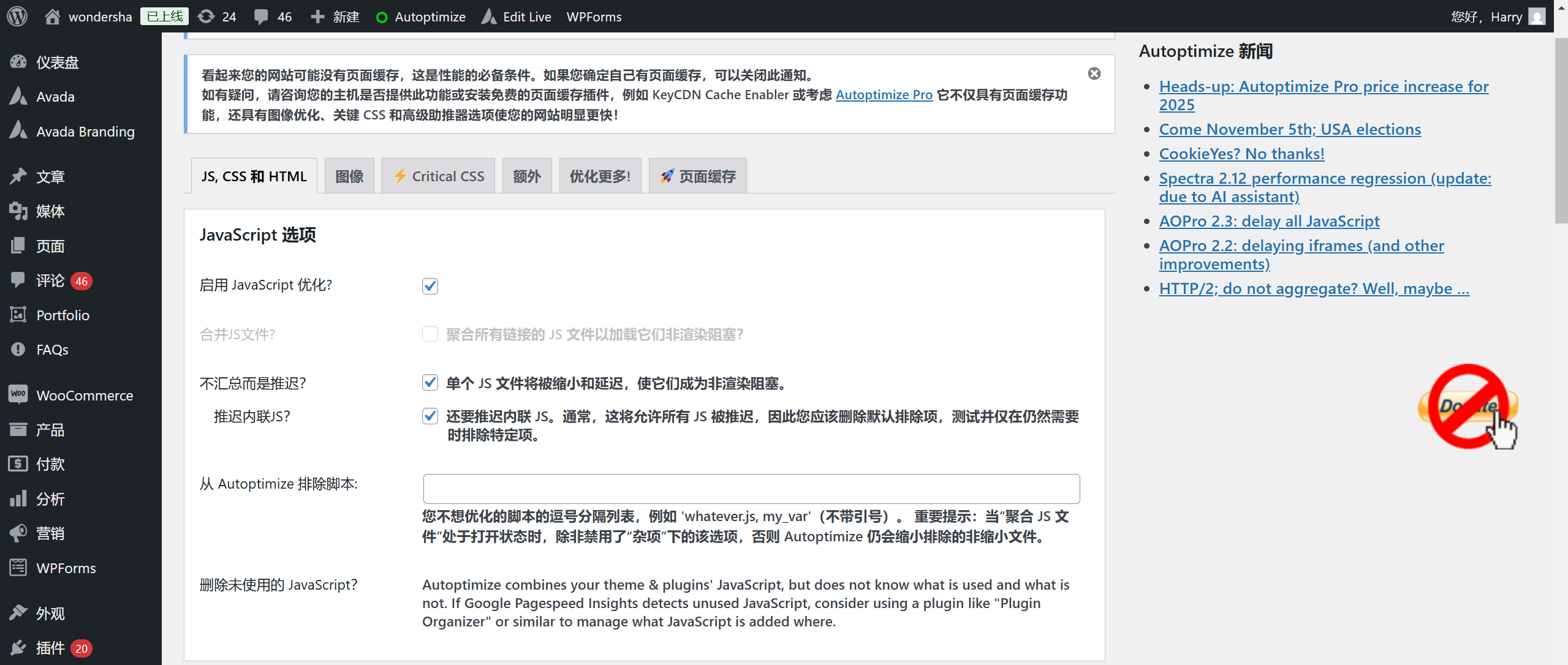Open the Harry user account menu
The image size is (1568, 665).
coord(1498,17)
